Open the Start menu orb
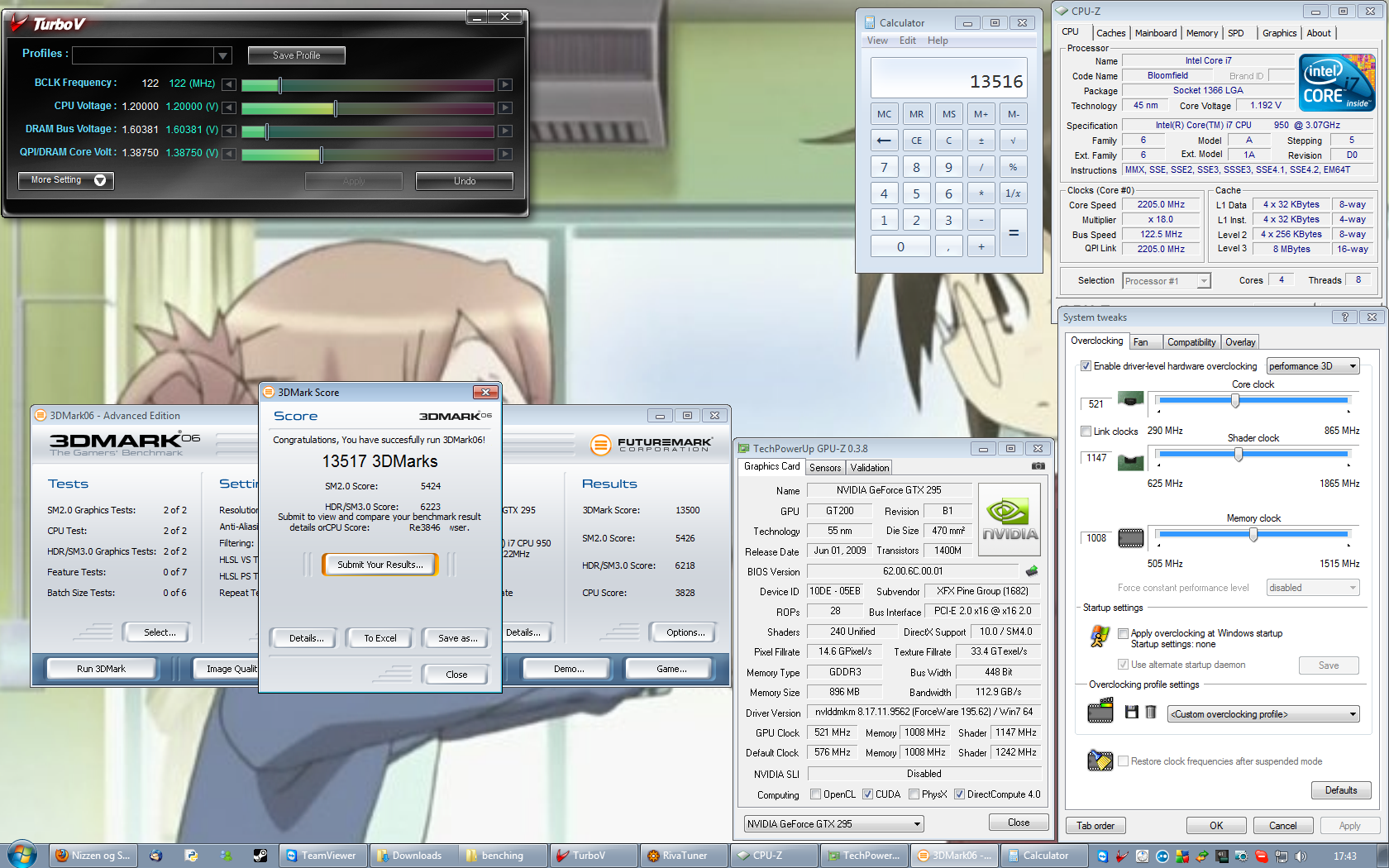The width and height of the screenshot is (1389, 868). 22,855
